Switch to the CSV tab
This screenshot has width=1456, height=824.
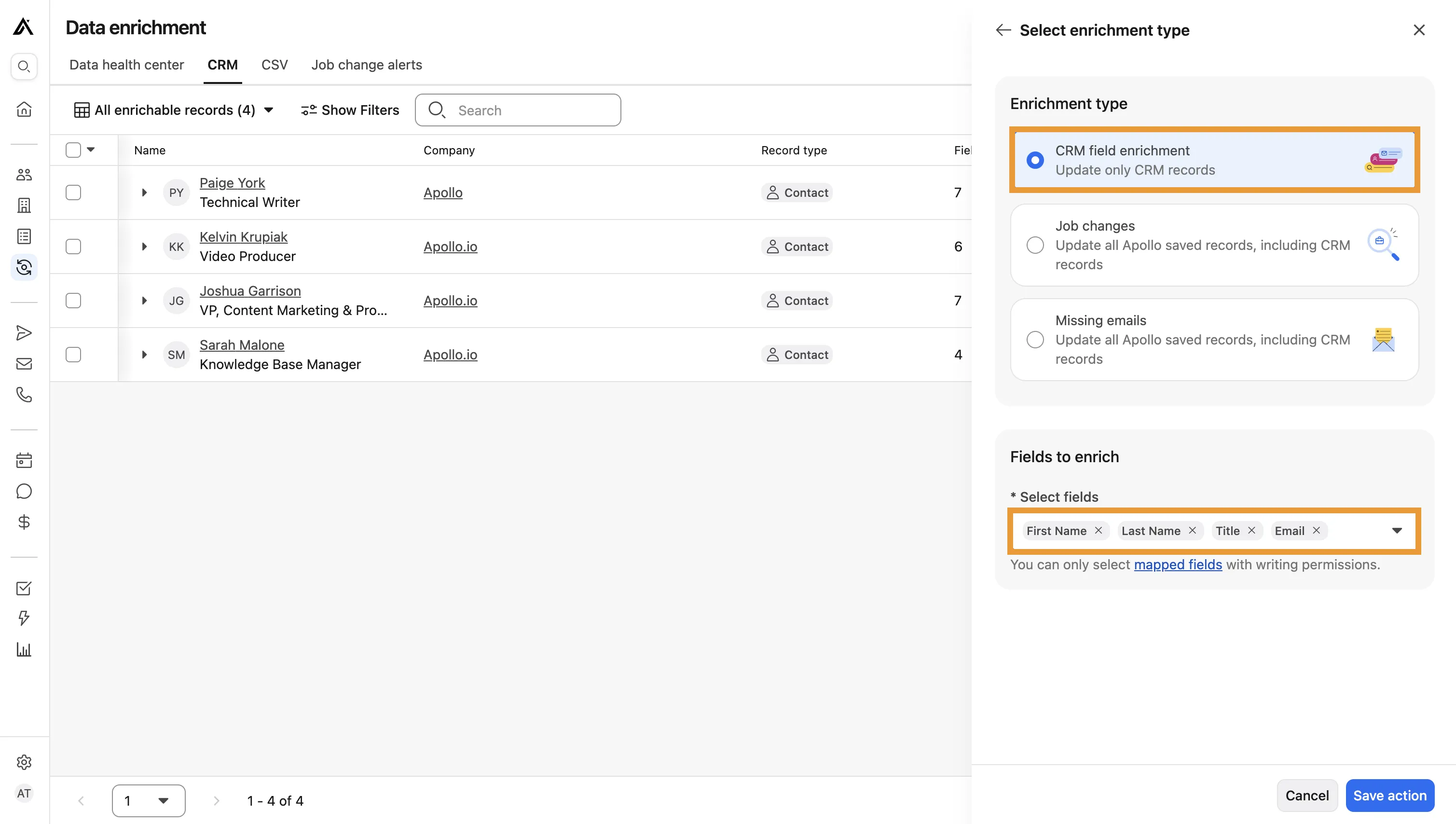[274, 65]
